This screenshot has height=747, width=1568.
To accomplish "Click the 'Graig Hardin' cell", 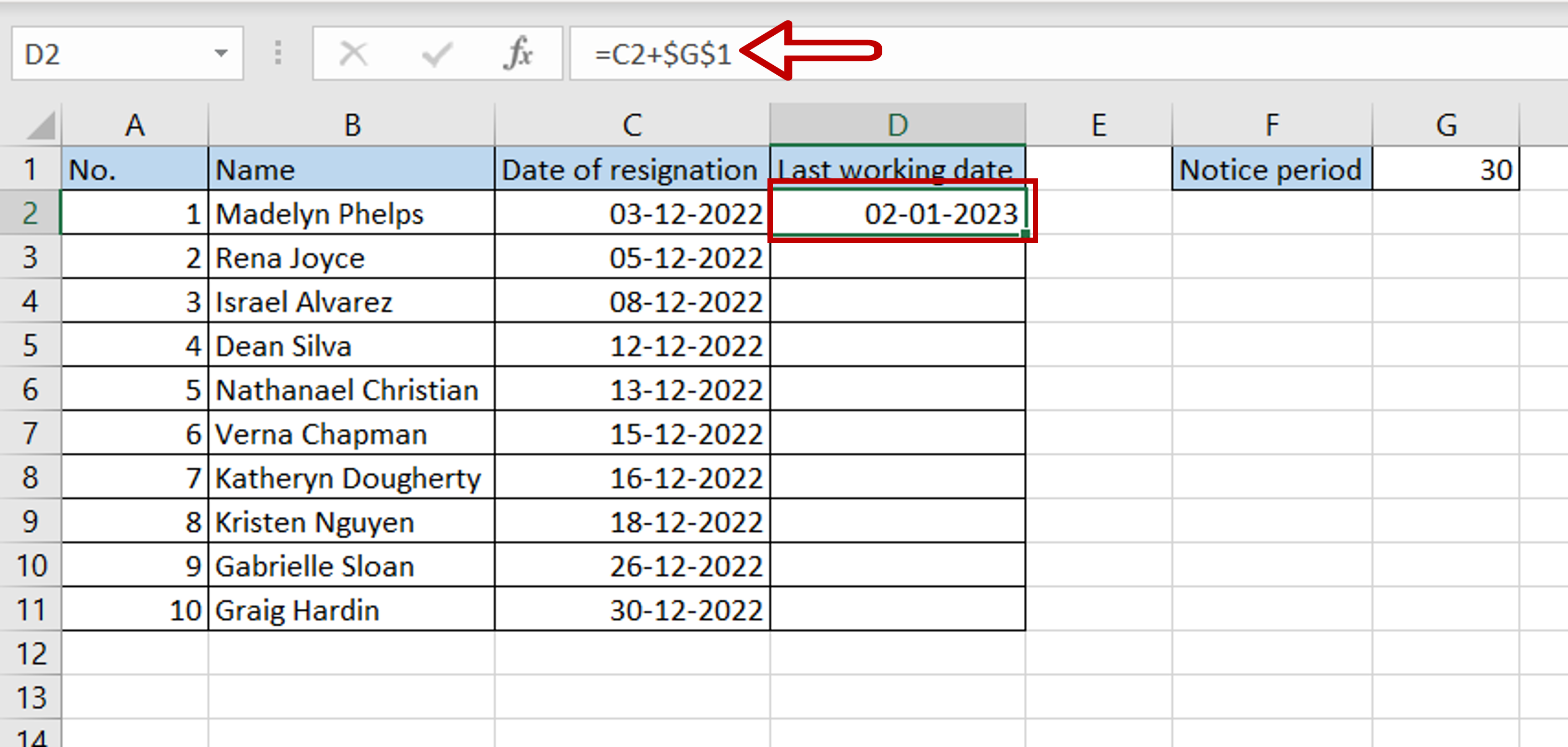I will click(x=352, y=609).
